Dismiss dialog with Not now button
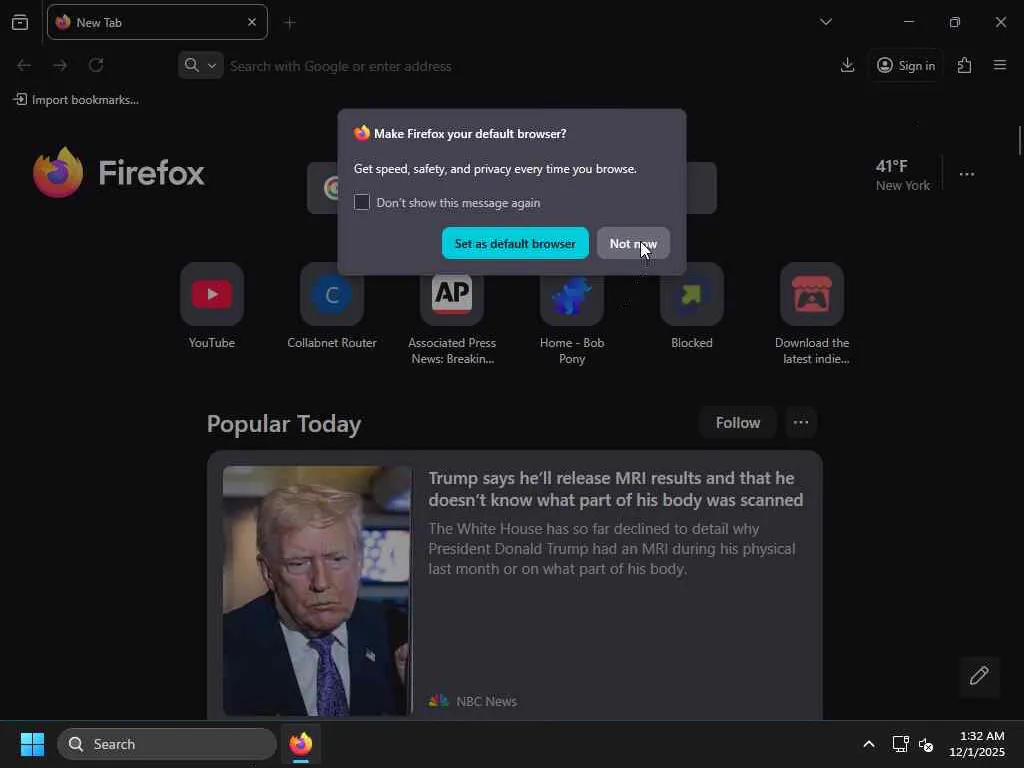This screenshot has width=1024, height=768. click(633, 244)
